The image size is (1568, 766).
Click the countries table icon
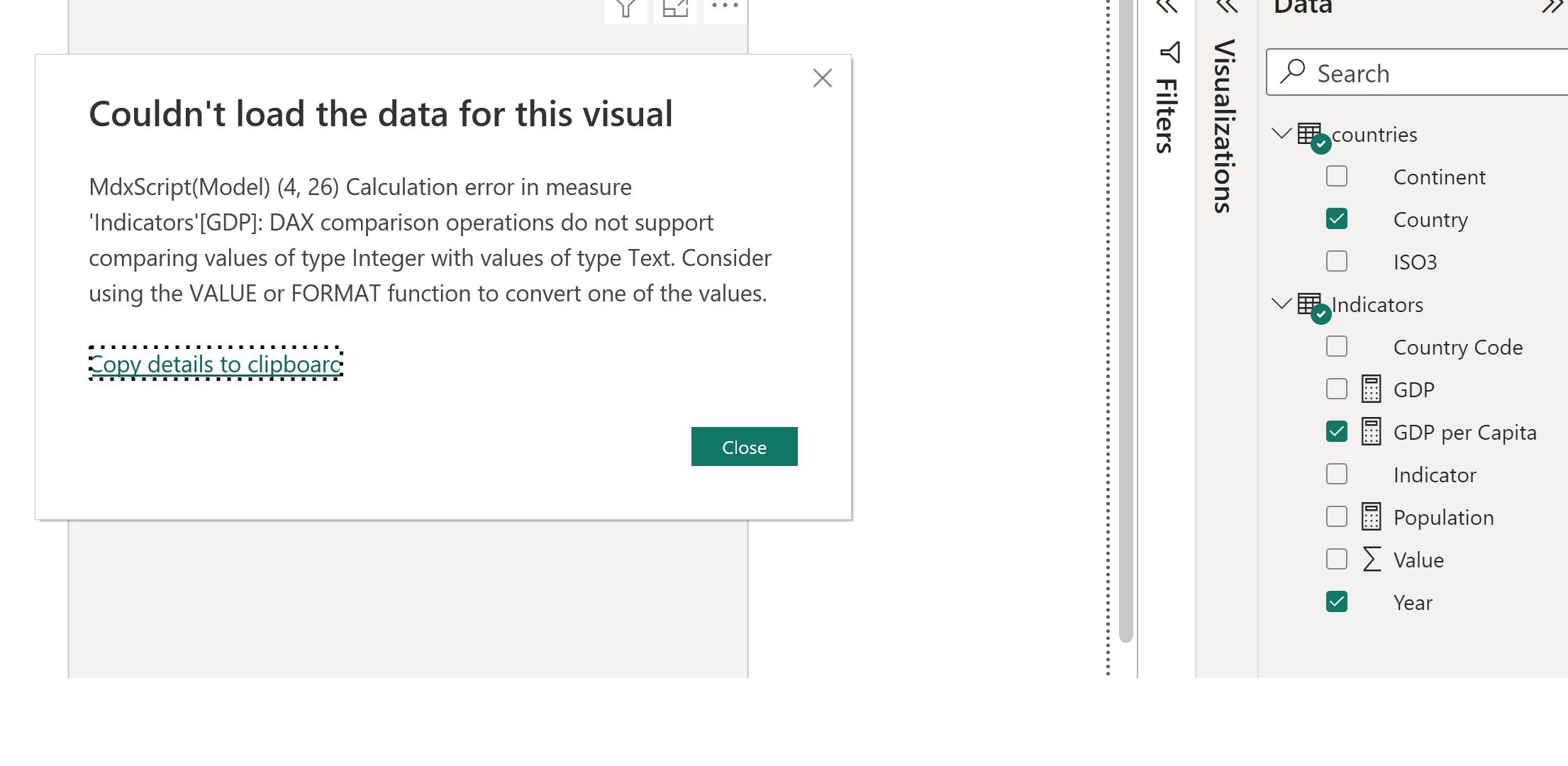[1311, 135]
